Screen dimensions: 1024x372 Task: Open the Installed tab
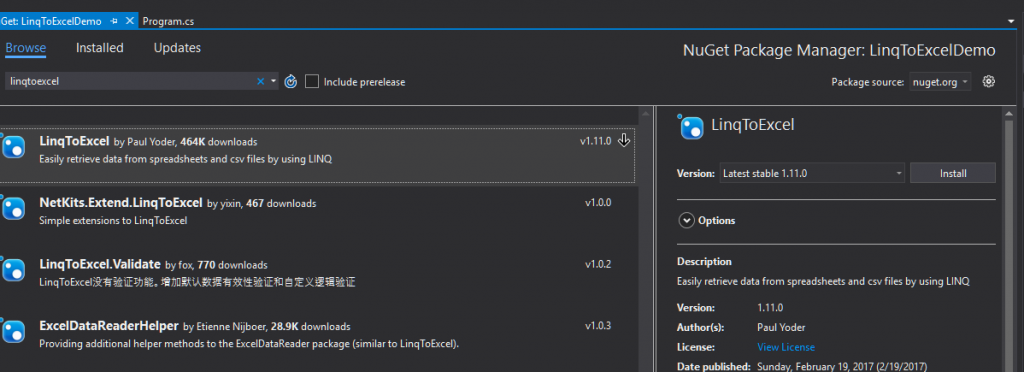coord(99,48)
